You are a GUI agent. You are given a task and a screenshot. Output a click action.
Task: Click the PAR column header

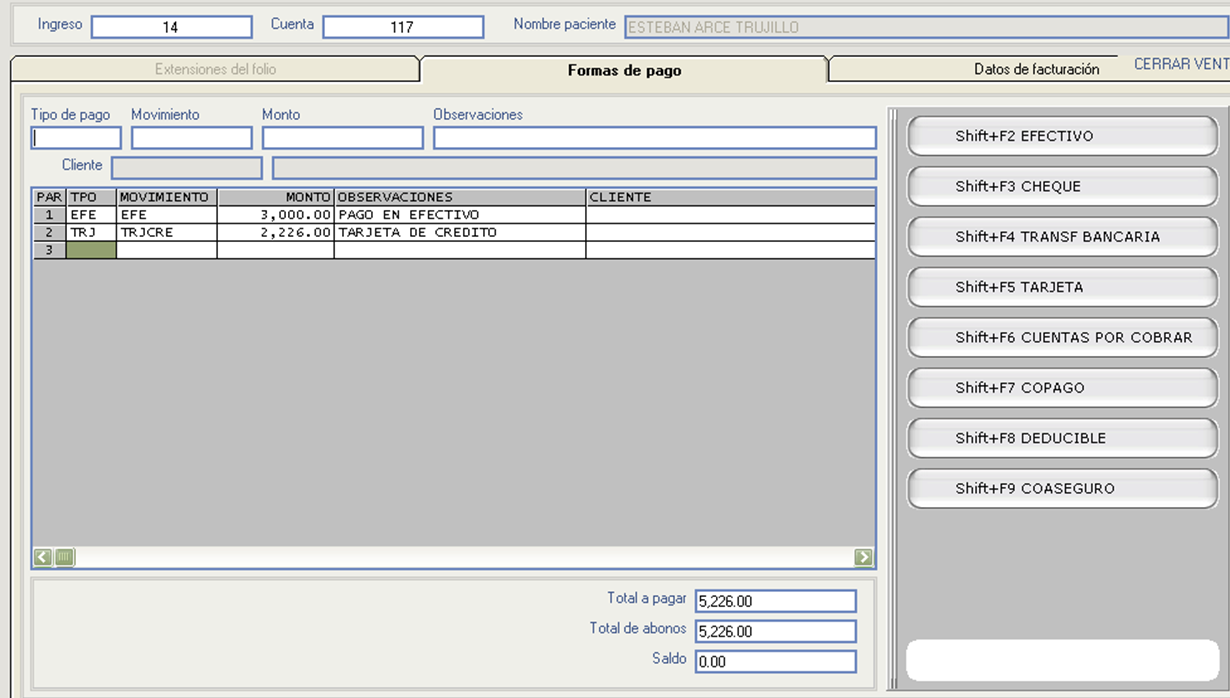click(x=49, y=197)
